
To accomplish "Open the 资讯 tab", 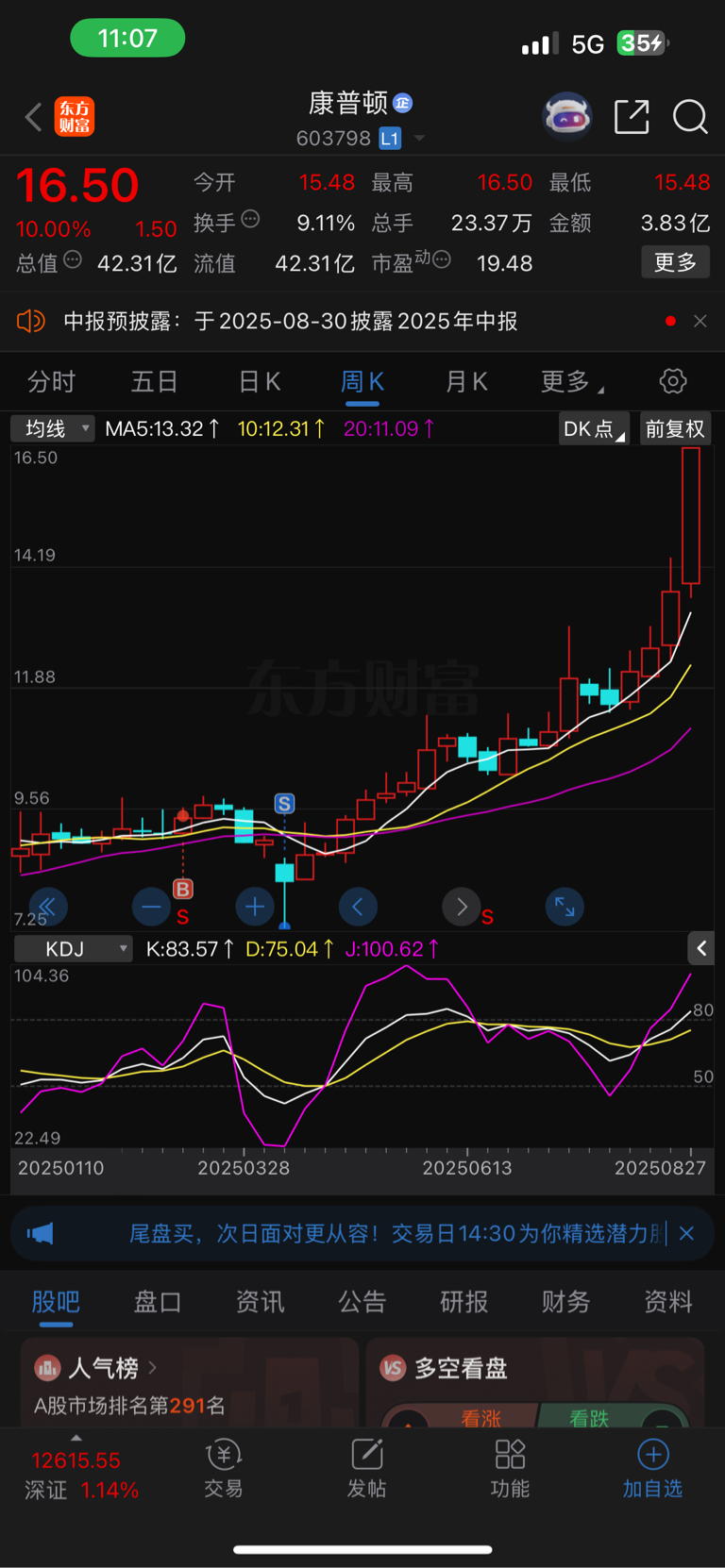I will point(260,1302).
